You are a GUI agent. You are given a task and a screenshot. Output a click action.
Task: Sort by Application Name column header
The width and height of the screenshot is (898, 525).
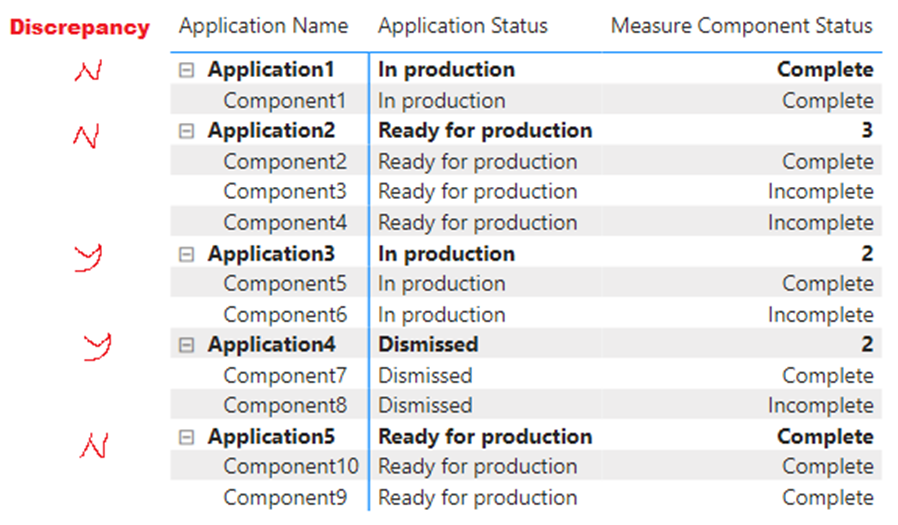(x=263, y=26)
